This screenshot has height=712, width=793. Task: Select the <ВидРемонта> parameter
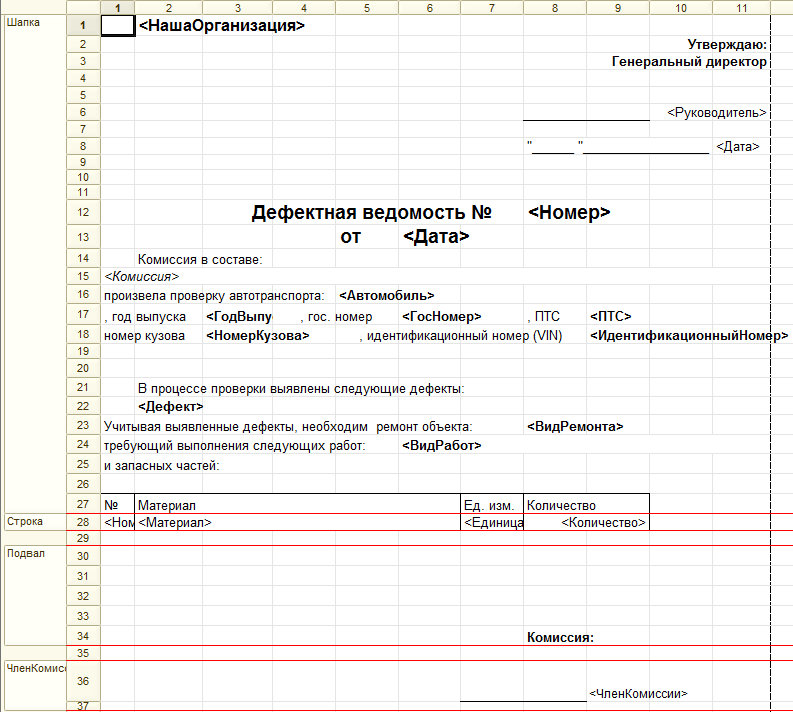tap(575, 427)
